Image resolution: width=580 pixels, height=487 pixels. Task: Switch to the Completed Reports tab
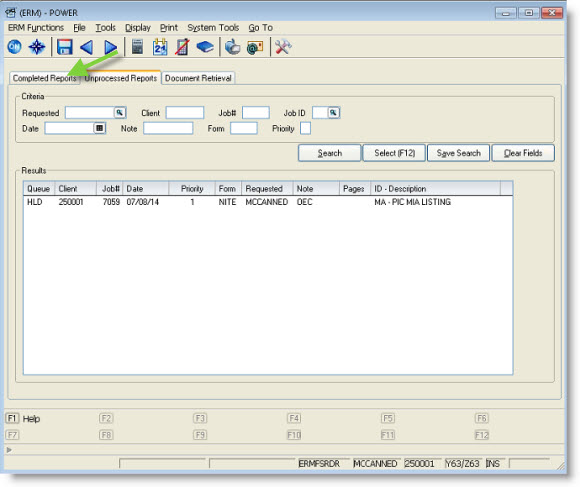44,78
